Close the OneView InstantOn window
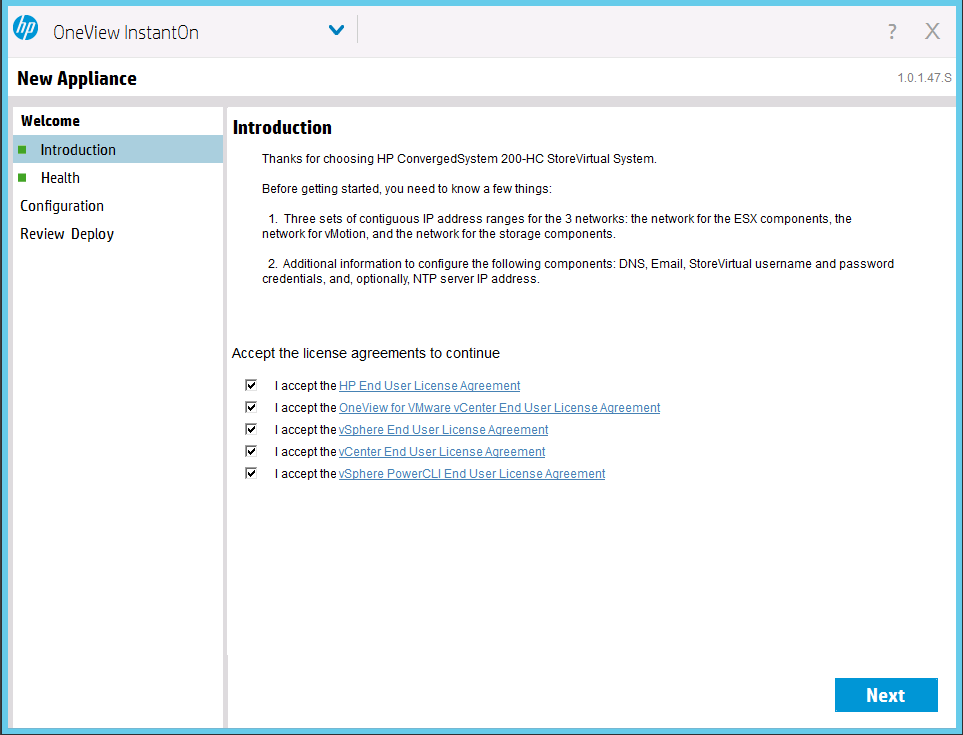The width and height of the screenshot is (963, 735). pos(932,31)
